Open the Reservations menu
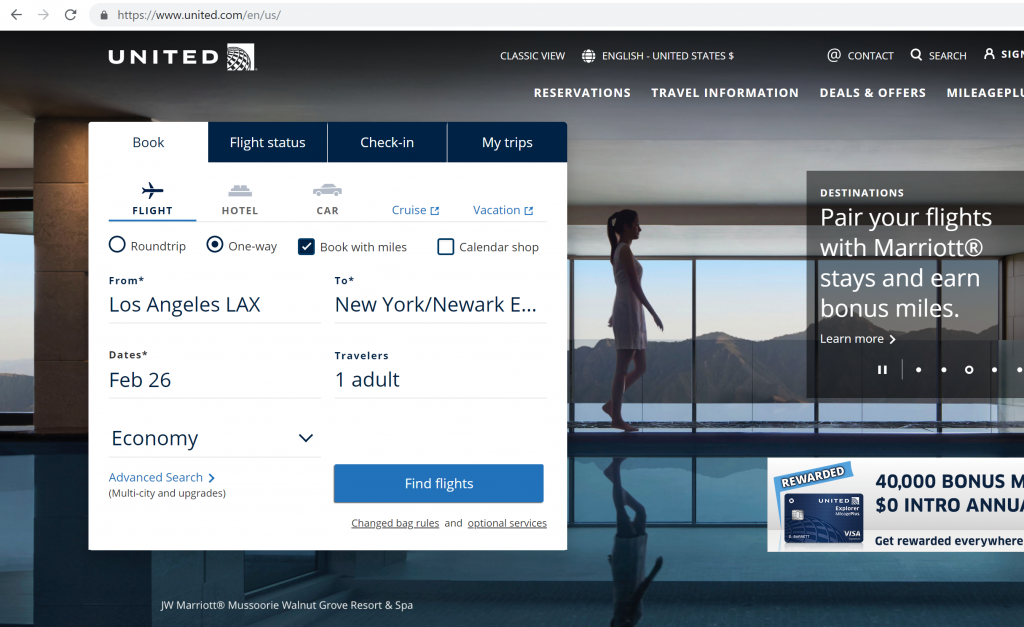Screen dimensions: 1024x627 (583, 93)
